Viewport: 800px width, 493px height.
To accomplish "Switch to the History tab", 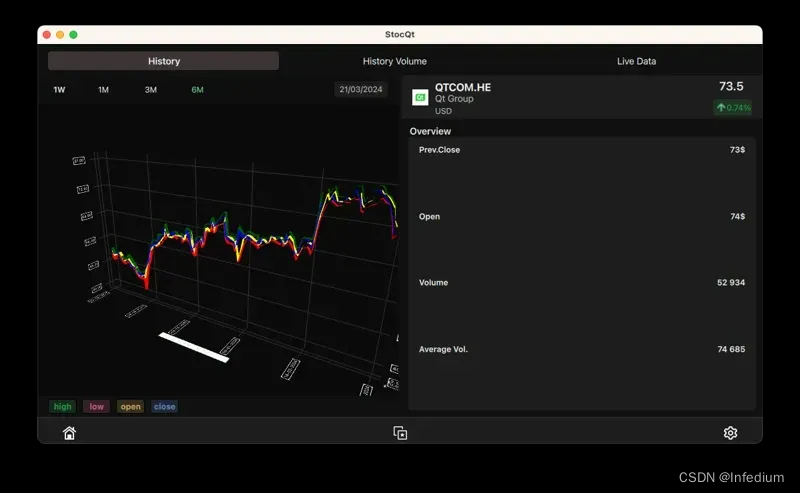I will pyautogui.click(x=163, y=61).
